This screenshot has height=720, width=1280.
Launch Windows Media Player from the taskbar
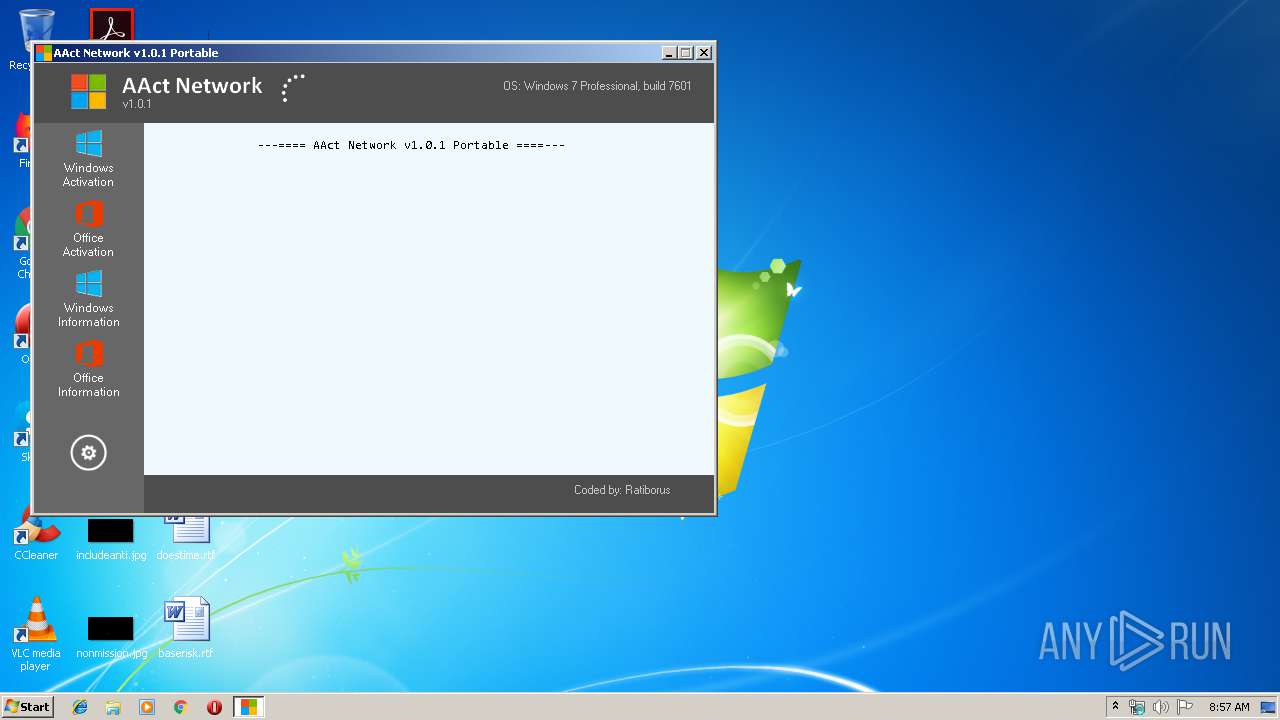click(x=147, y=707)
